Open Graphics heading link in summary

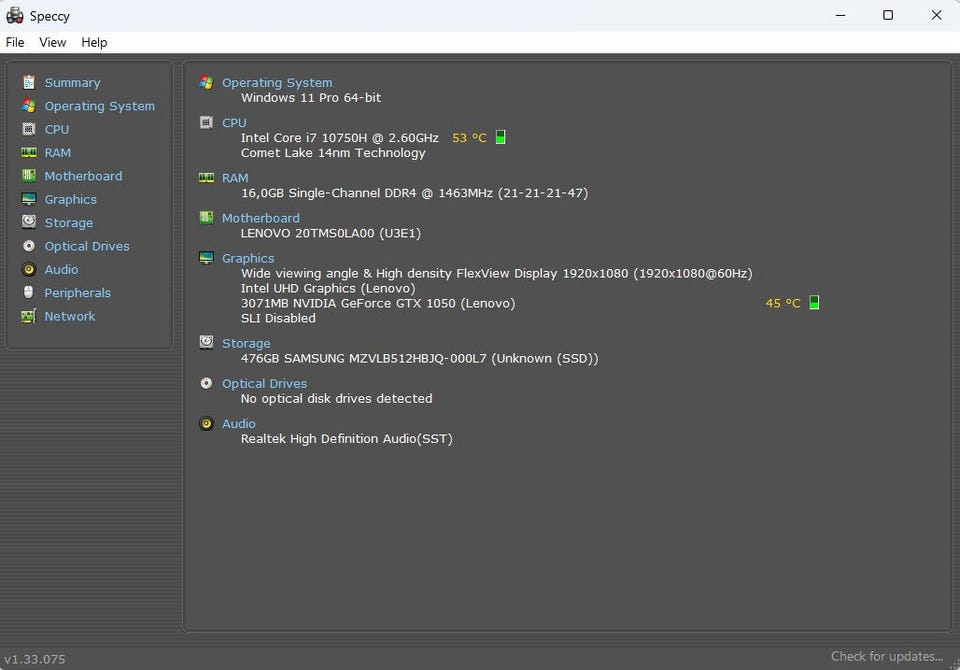point(248,258)
